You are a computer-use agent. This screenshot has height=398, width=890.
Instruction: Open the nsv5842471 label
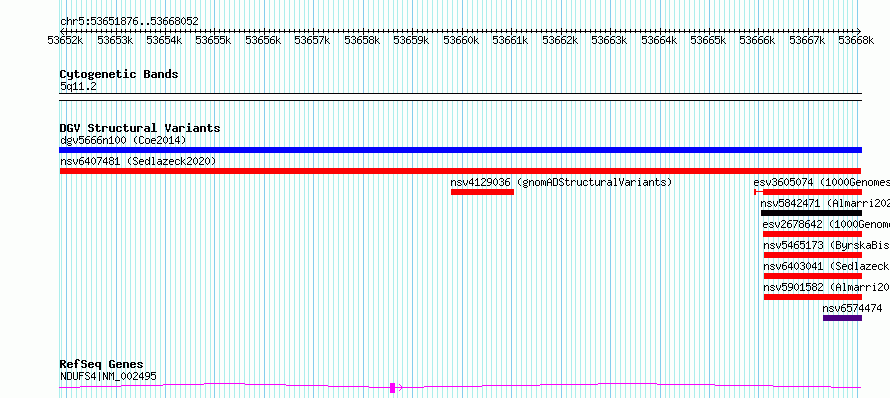[x=825, y=203]
